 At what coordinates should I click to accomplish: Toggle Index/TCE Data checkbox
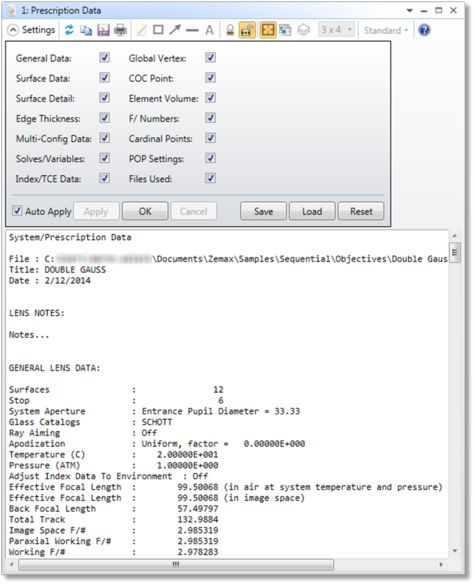click(x=104, y=178)
